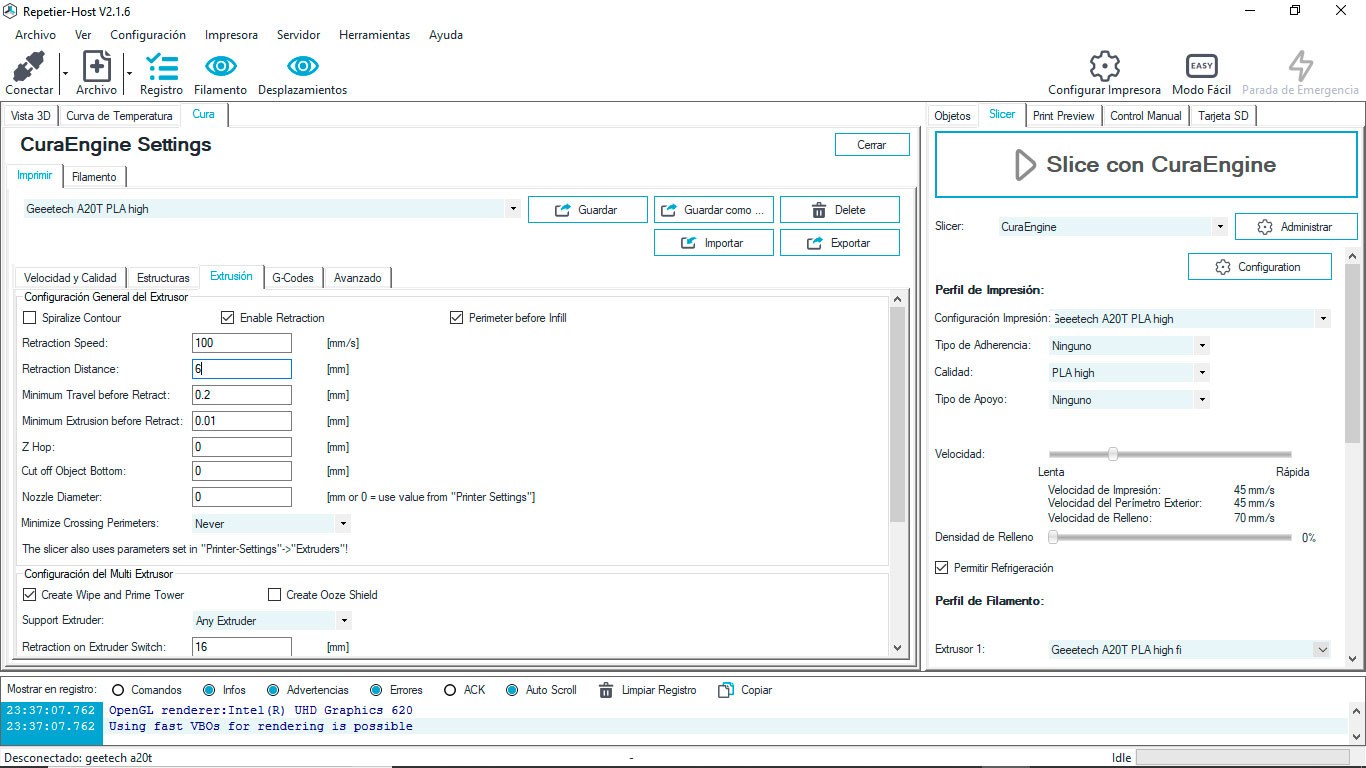This screenshot has width=1366, height=768.
Task: Open the Support Extruder dropdown
Action: pos(342,621)
